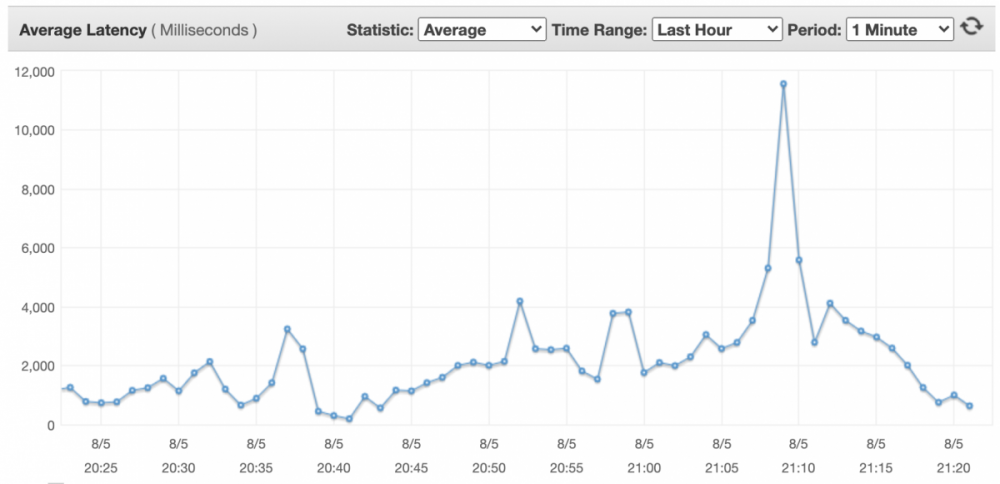This screenshot has height=484, width=1000.
Task: Click the (Milliseconds) unit label in header
Action: [x=204, y=30]
